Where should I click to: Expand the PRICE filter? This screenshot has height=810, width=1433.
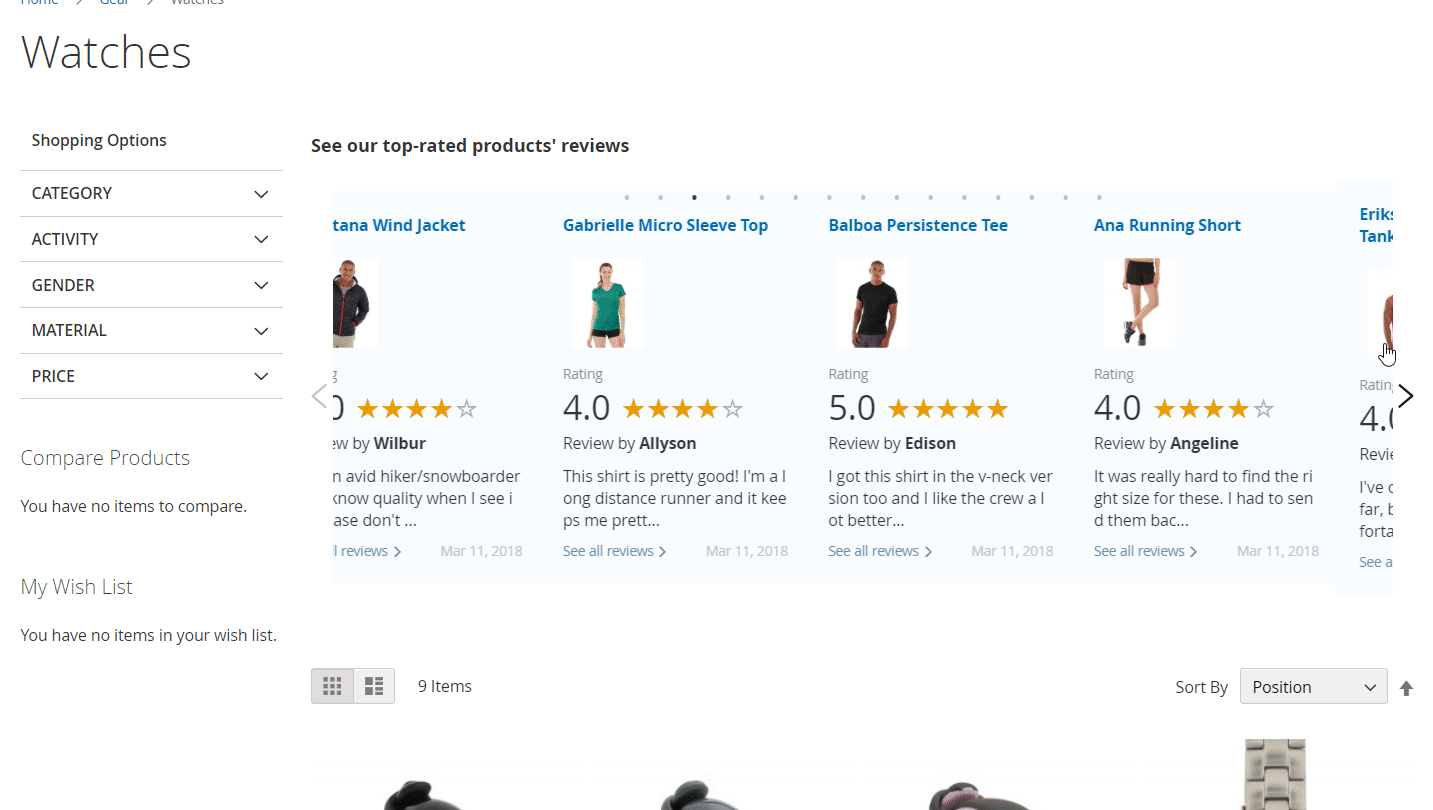(x=151, y=376)
